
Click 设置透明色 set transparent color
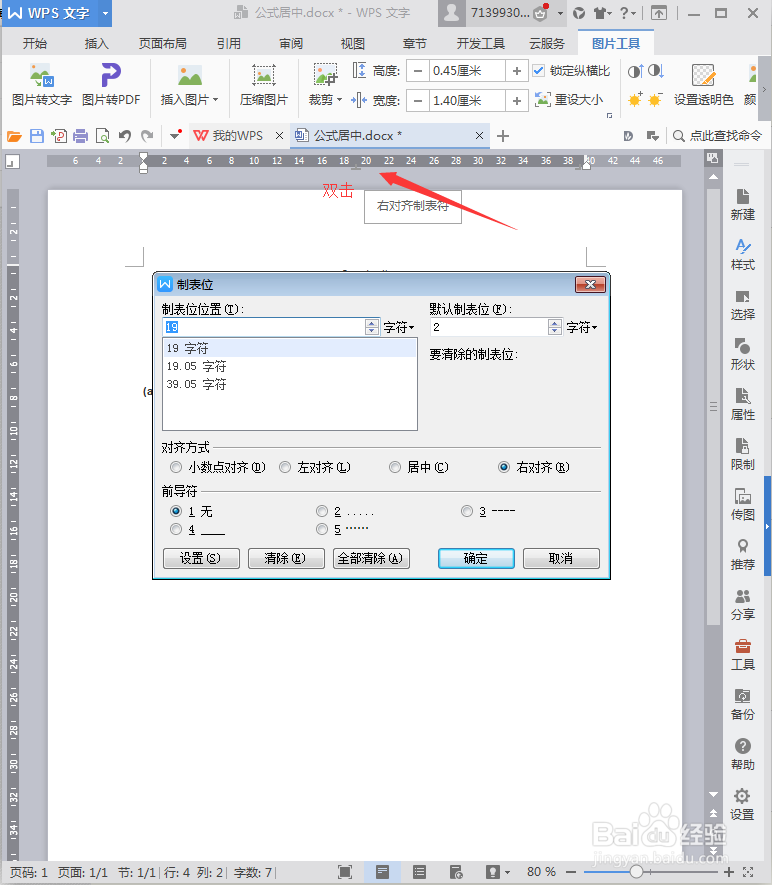[703, 85]
